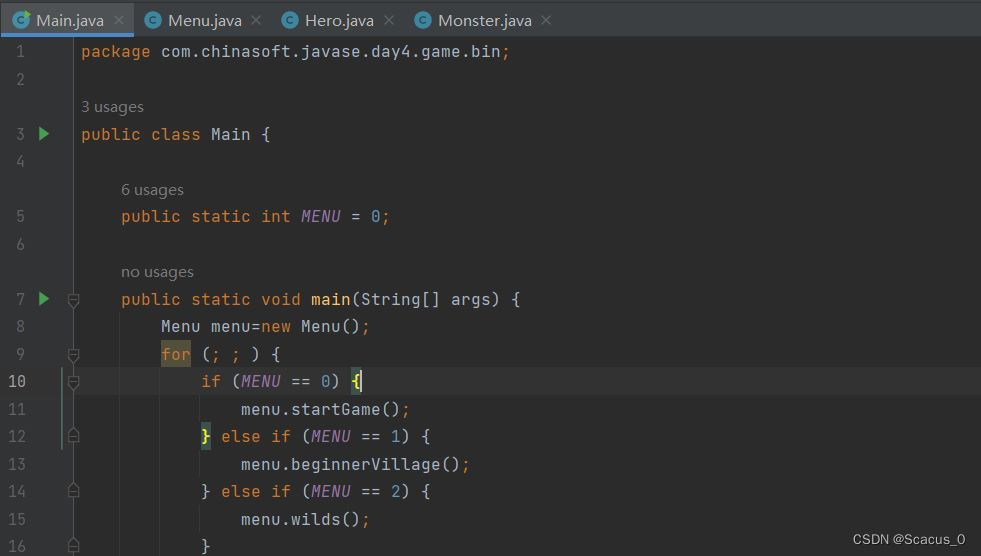Viewport: 981px width, 556px height.
Task: Show the 6 usages hint above MENU
Action: [152, 190]
